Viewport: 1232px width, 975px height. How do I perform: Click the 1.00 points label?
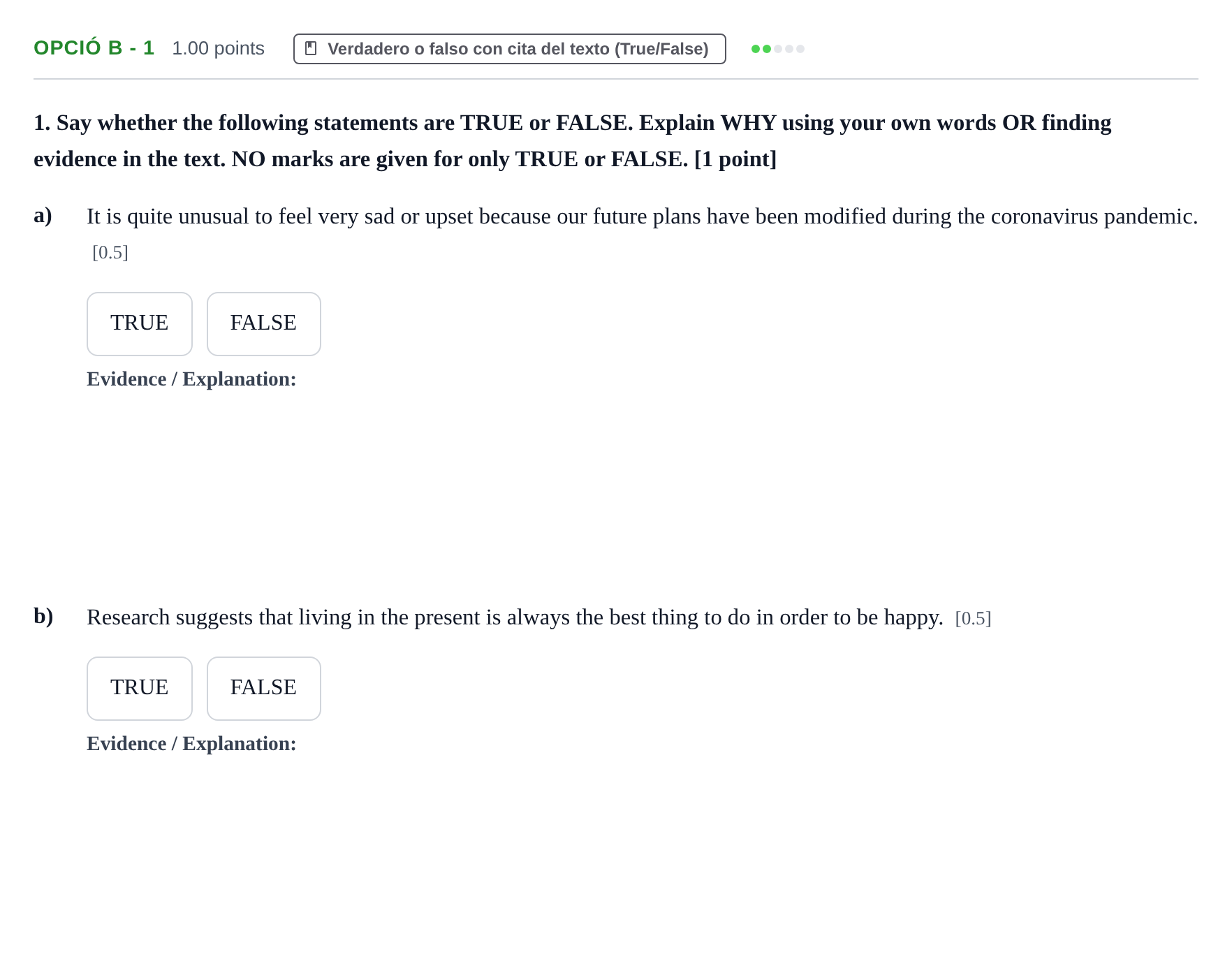point(218,48)
